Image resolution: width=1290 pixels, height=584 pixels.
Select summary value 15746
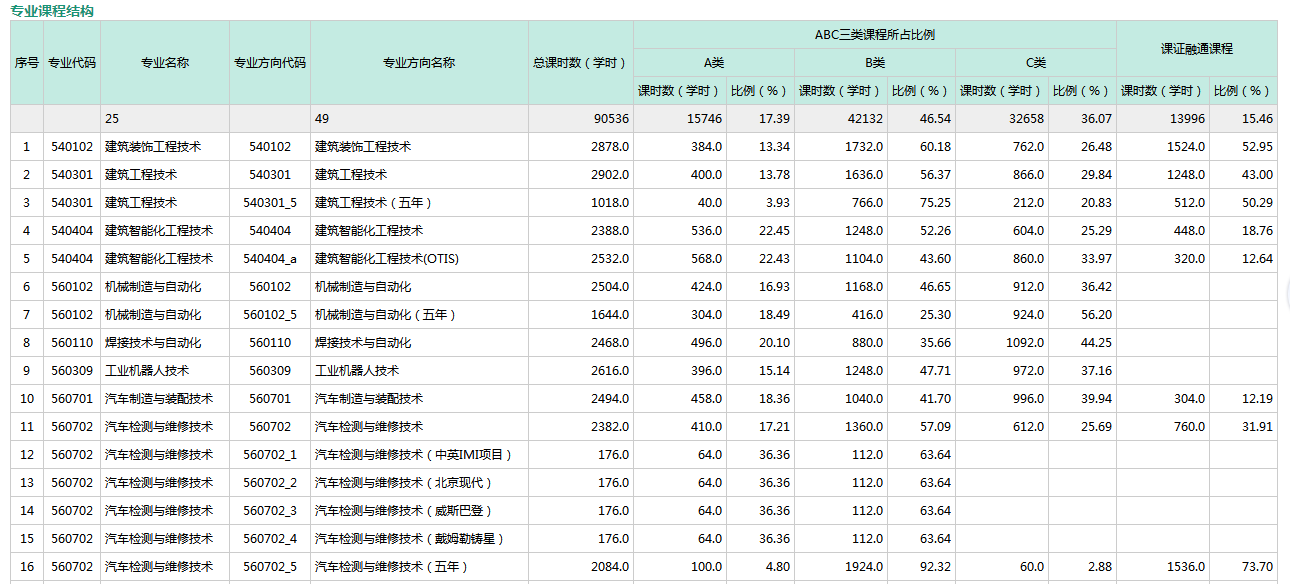point(704,118)
